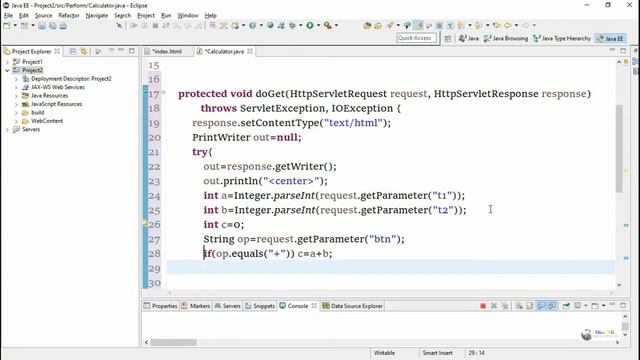Click the Open Console icon

[x=595, y=306]
